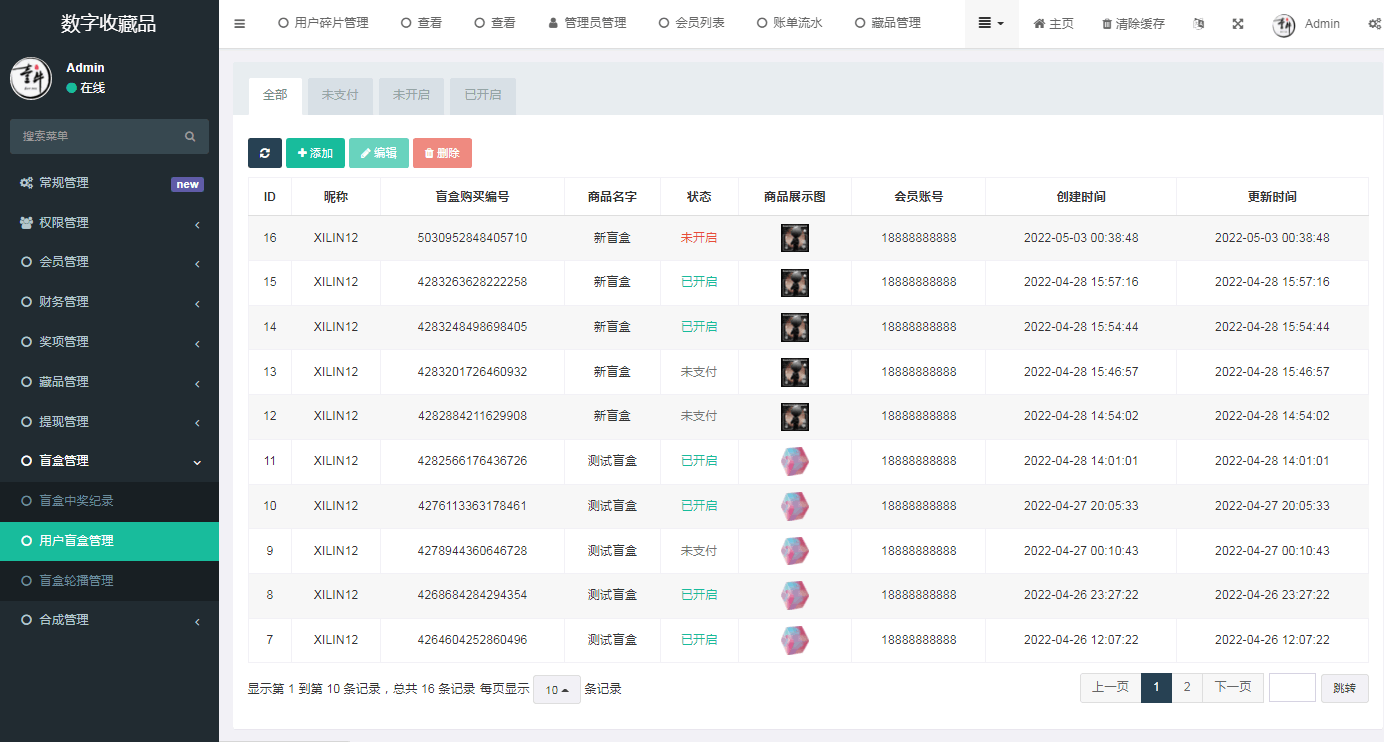1384x742 pixels.
Task: Open the settings gears icon at top right
Action: click(1374, 24)
